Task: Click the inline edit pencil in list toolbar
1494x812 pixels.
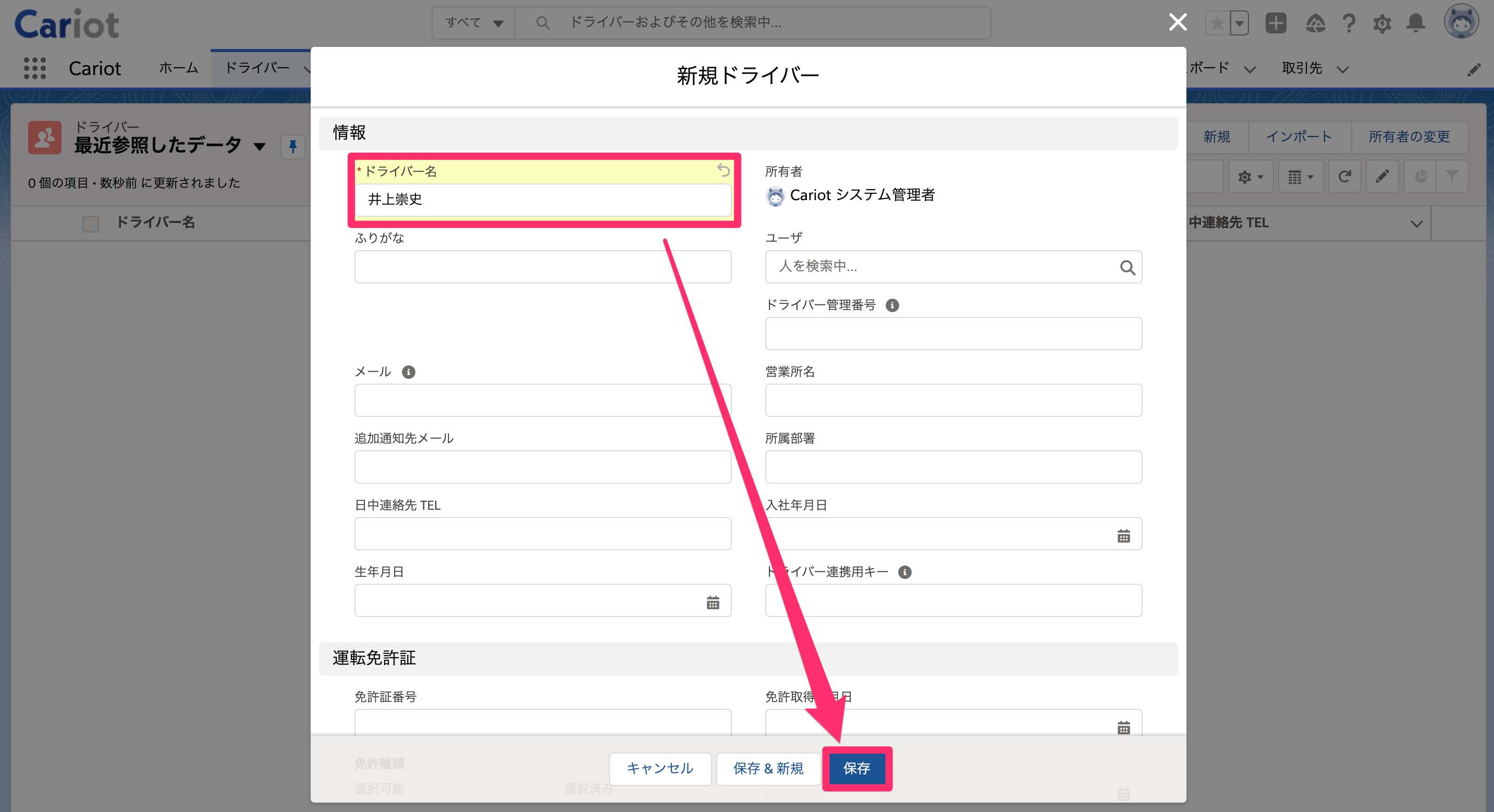Action: point(1382,177)
